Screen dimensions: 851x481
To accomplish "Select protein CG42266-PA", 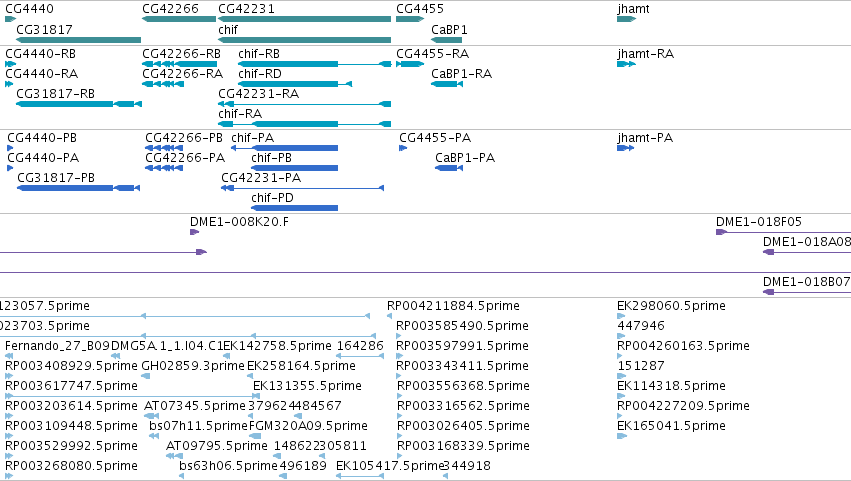I will pos(185,157).
